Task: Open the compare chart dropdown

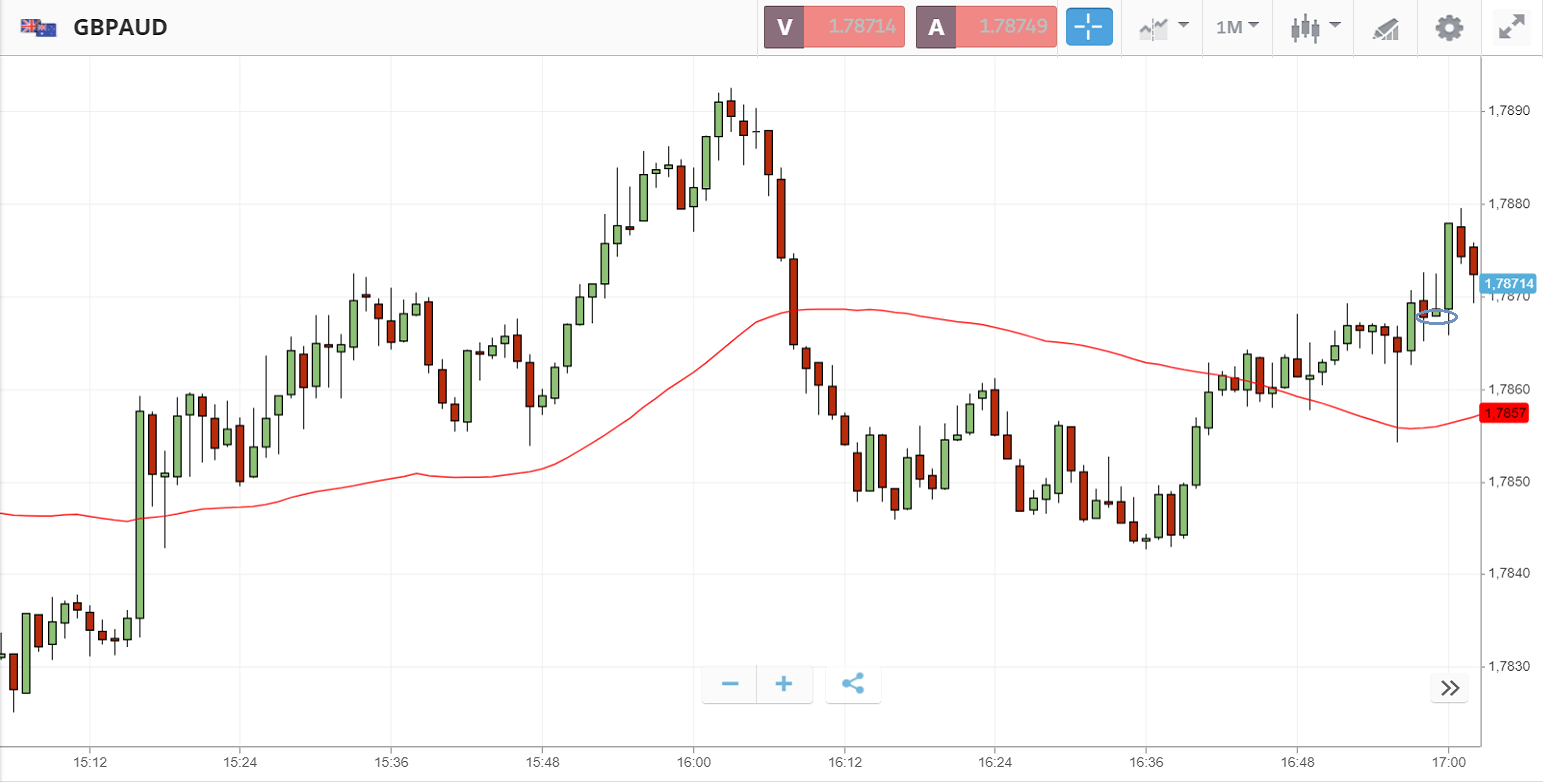Action: (1162, 27)
